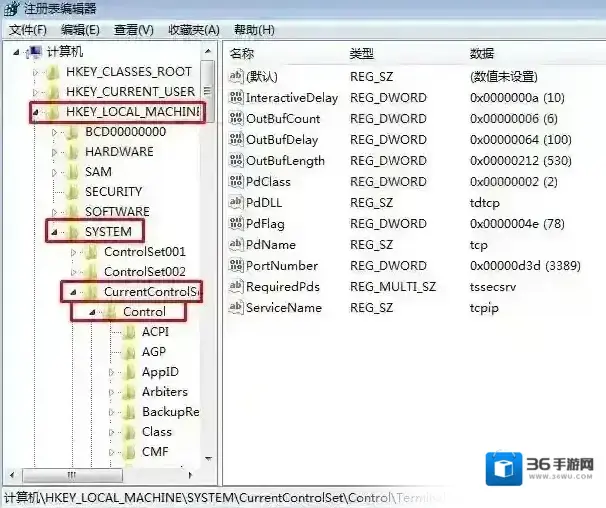Click the DWORD icon beside PdFlag
Viewport: 606px width, 508px height.
[236, 223]
